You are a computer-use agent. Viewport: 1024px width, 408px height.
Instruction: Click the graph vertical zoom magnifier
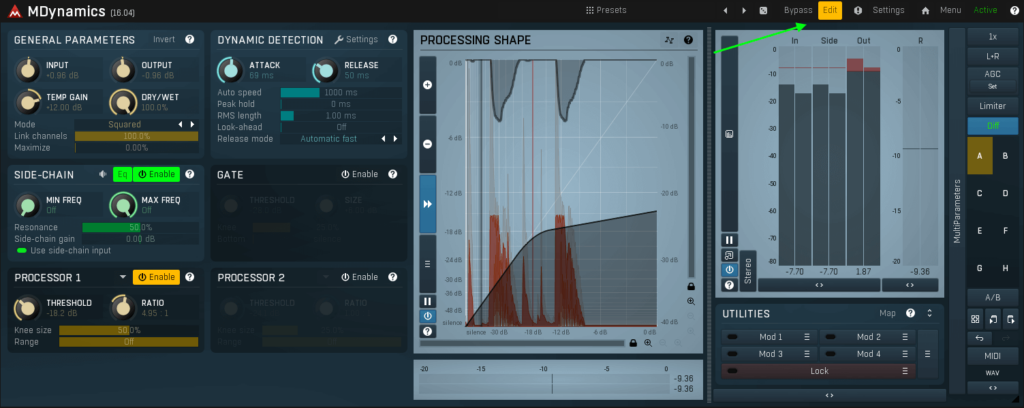[691, 301]
